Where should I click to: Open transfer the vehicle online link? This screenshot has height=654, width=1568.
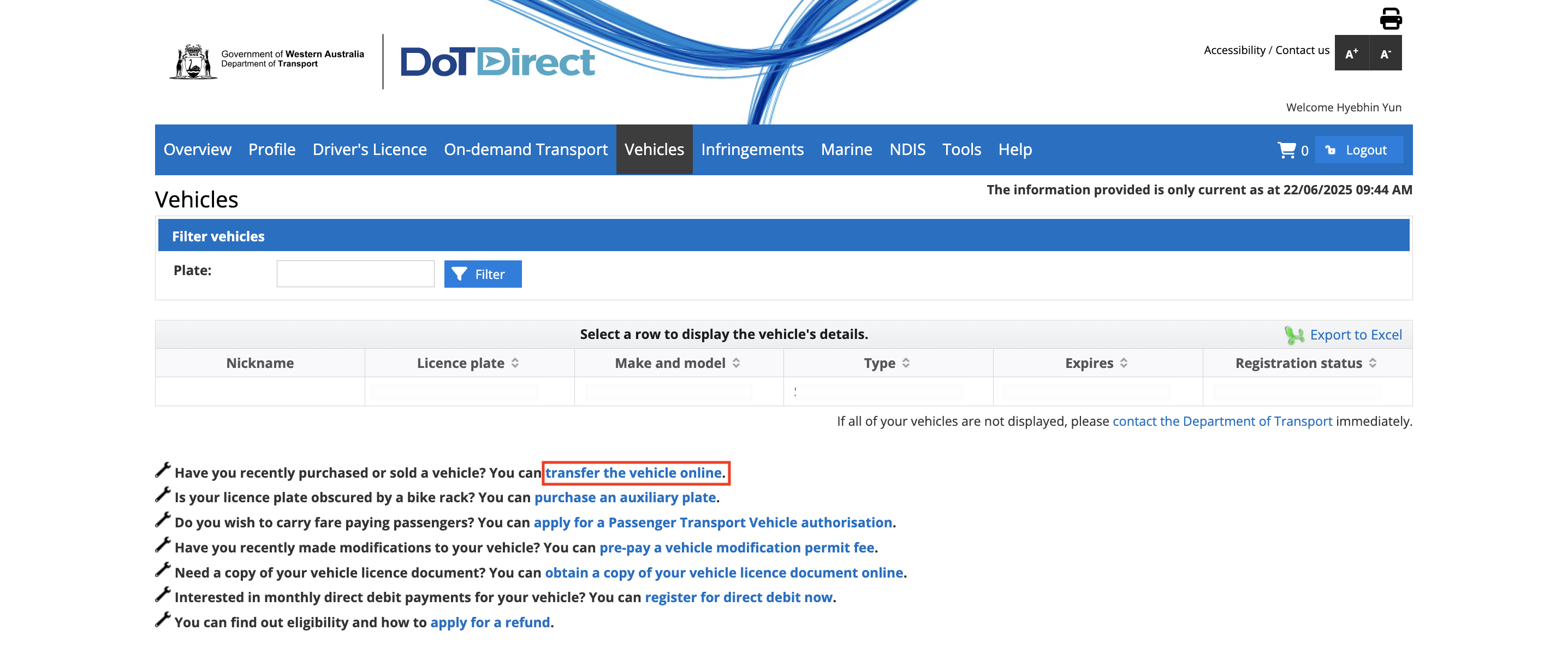633,473
